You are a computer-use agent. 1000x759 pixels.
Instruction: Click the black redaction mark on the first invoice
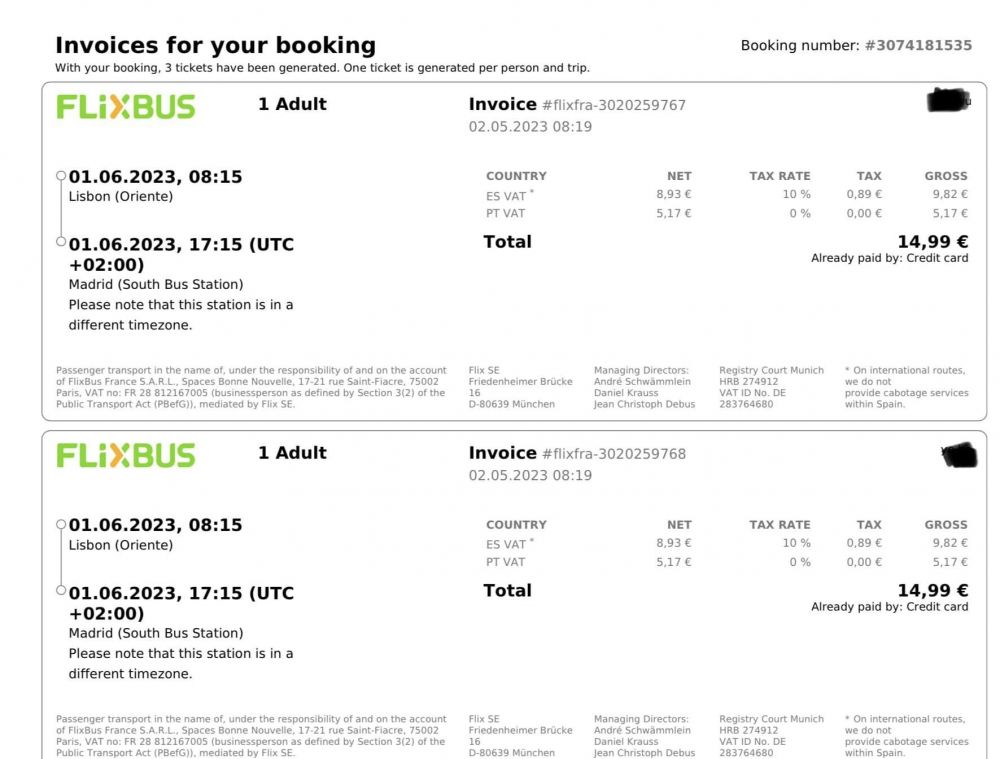(x=948, y=100)
